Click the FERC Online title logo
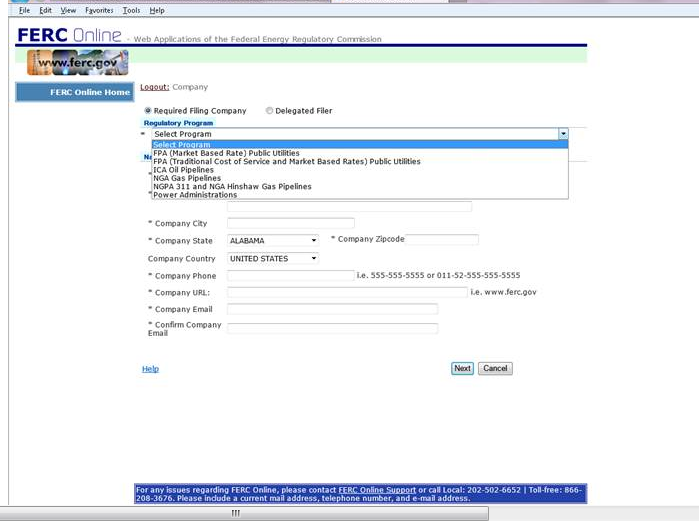This screenshot has width=699, height=521. [69, 35]
